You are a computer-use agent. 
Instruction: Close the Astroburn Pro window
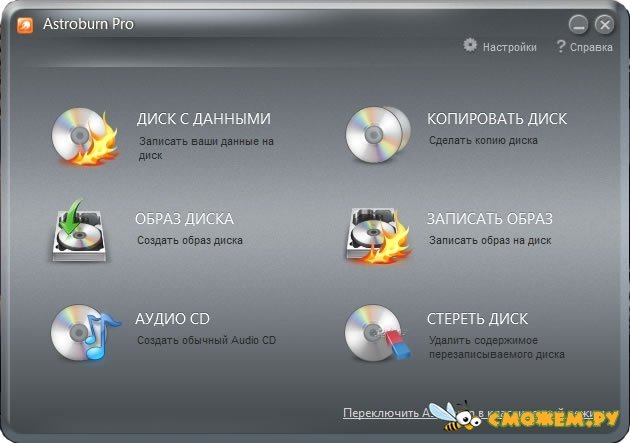(604, 24)
